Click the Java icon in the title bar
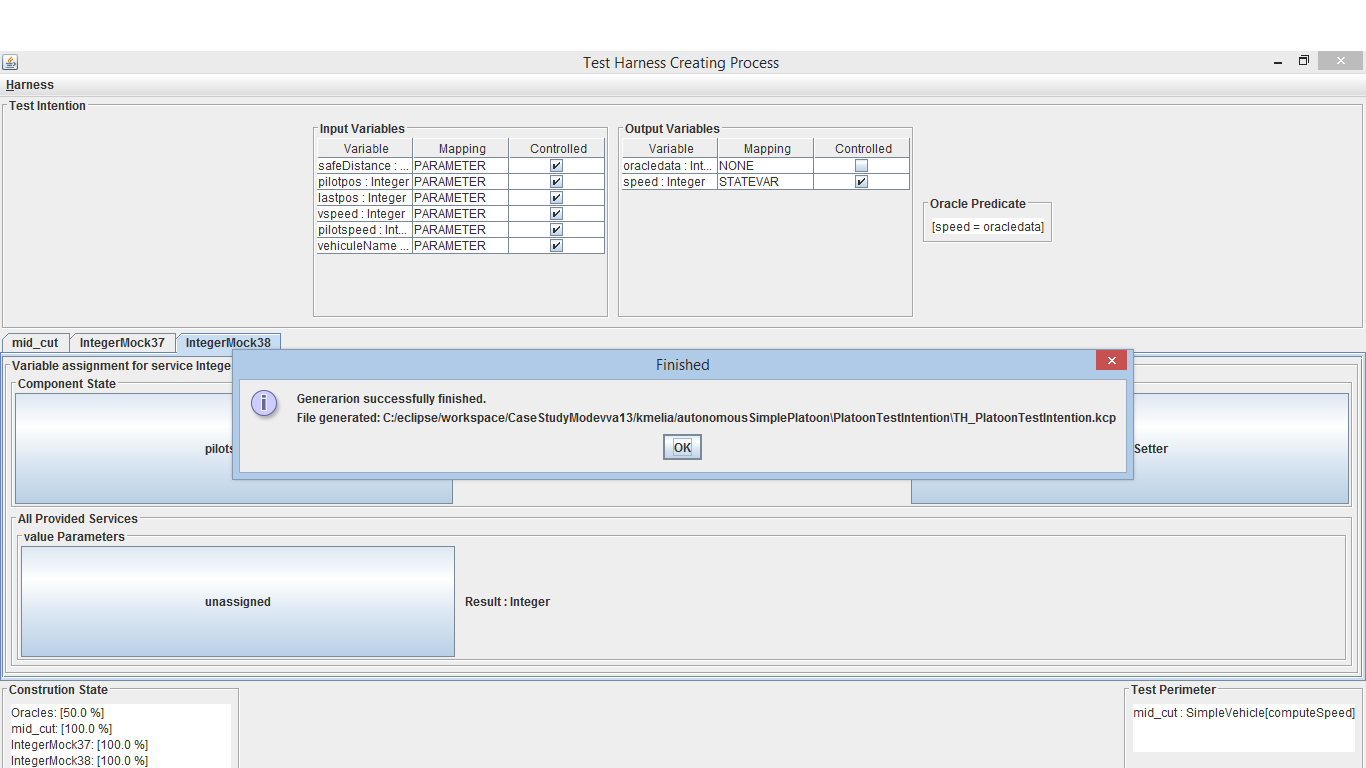1366x768 pixels. [10, 62]
